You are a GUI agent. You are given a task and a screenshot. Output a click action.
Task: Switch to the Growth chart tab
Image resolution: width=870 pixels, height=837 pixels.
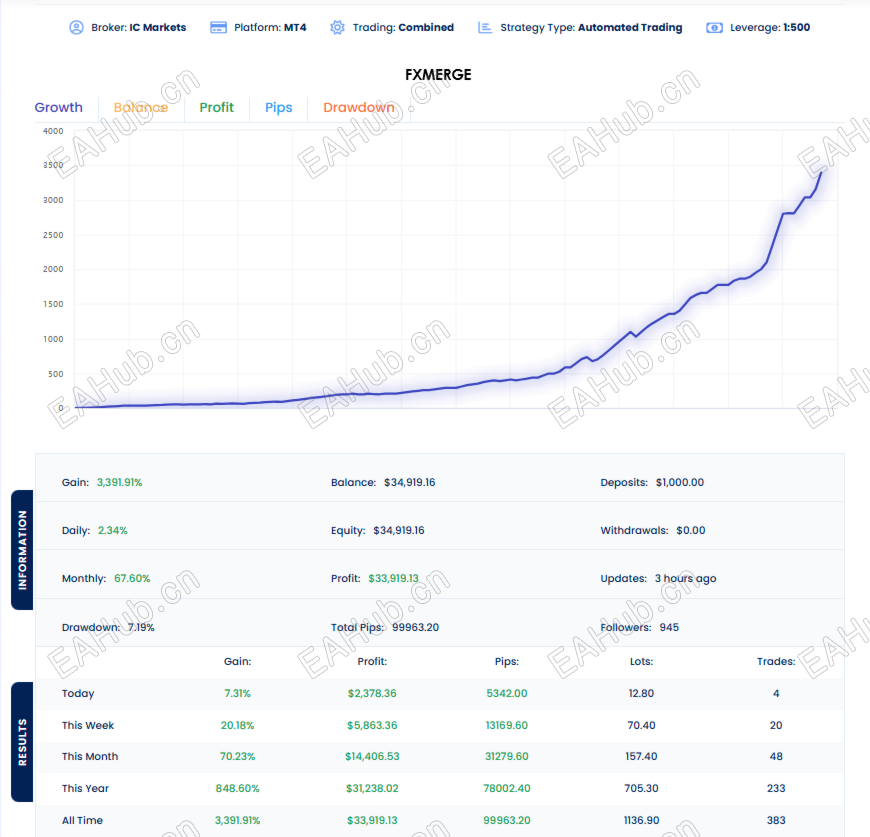pyautogui.click(x=58, y=108)
